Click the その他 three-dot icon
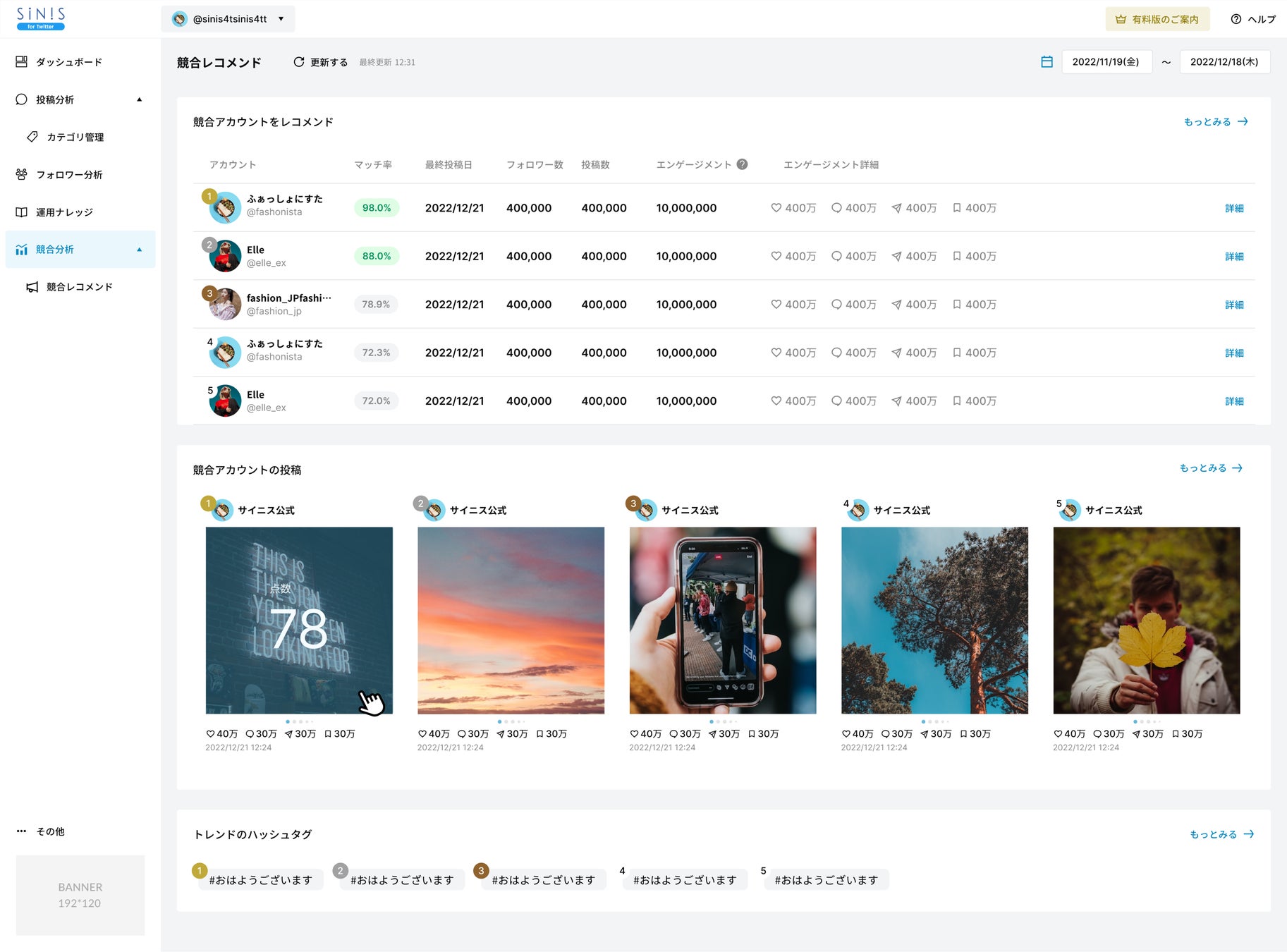1287x952 pixels. click(x=22, y=831)
